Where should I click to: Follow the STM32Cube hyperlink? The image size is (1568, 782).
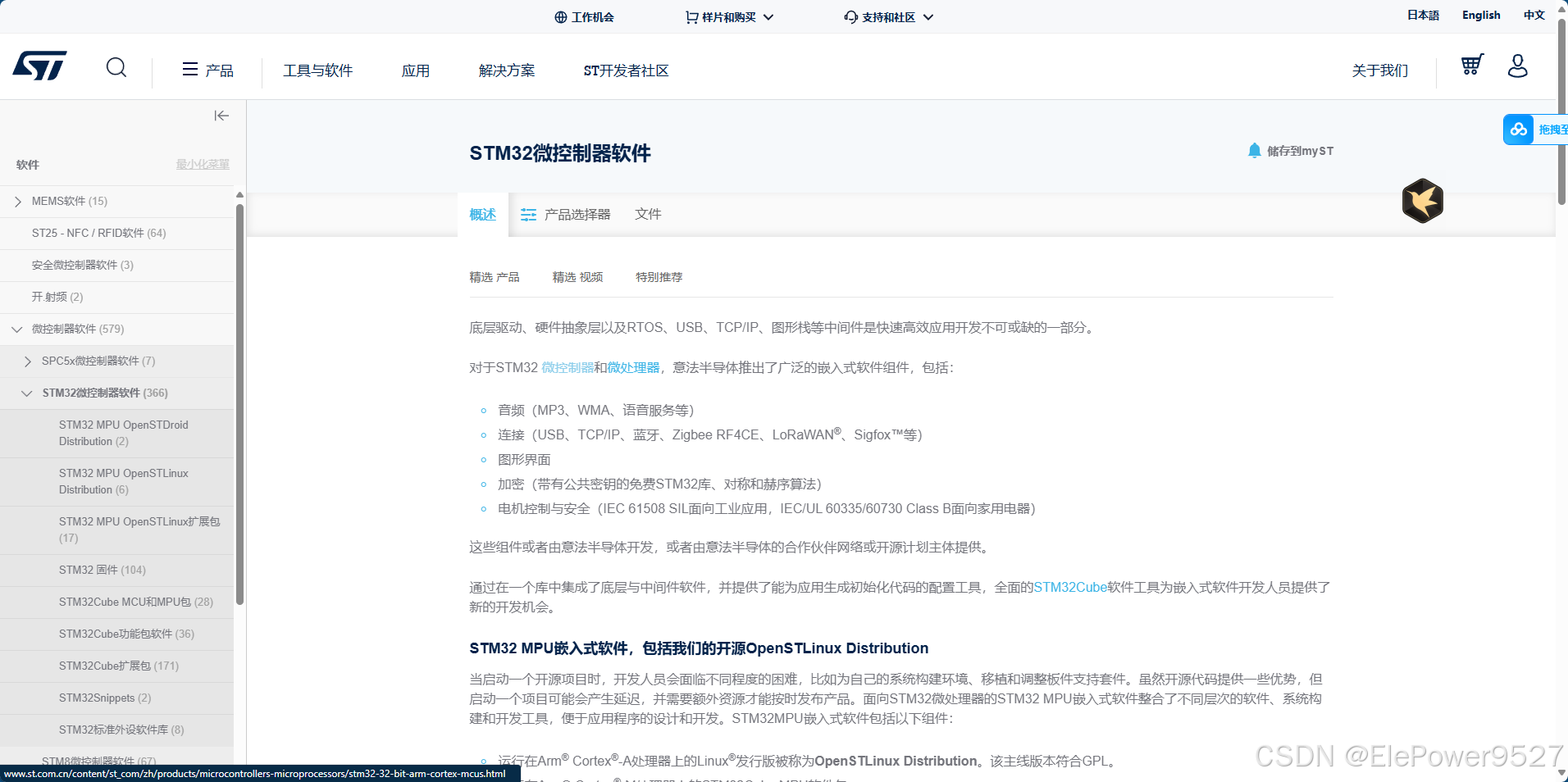(x=1070, y=587)
